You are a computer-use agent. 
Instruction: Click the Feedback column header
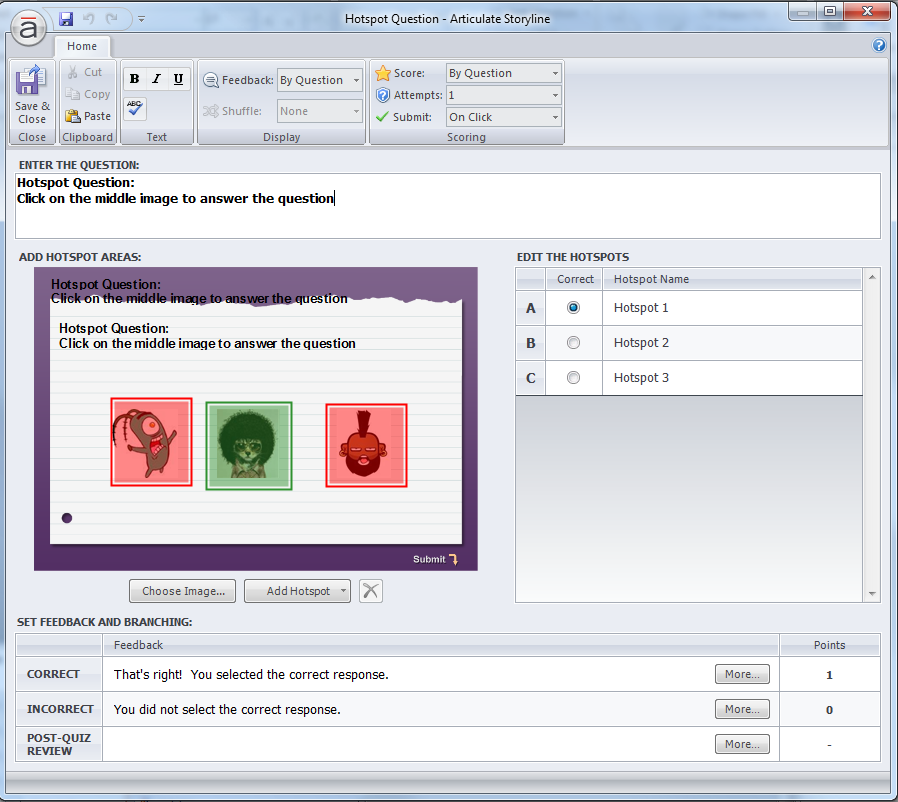tap(440, 645)
